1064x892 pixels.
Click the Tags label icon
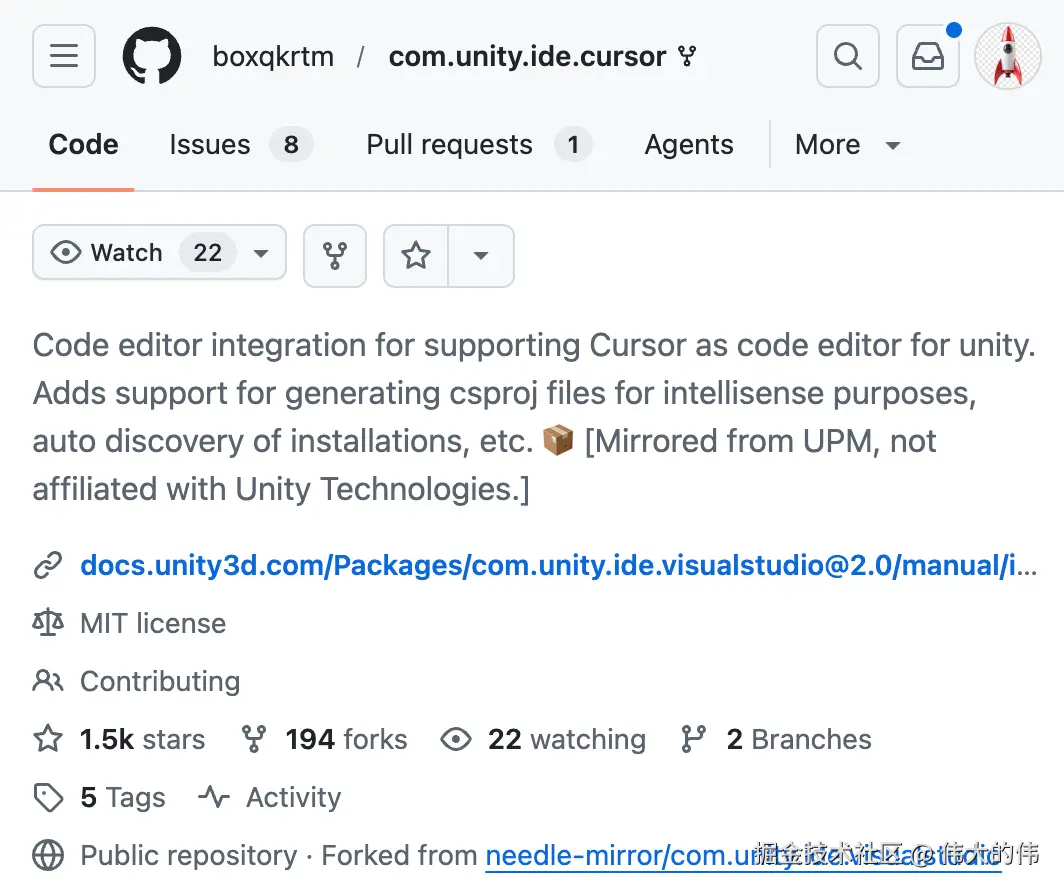pos(48,797)
